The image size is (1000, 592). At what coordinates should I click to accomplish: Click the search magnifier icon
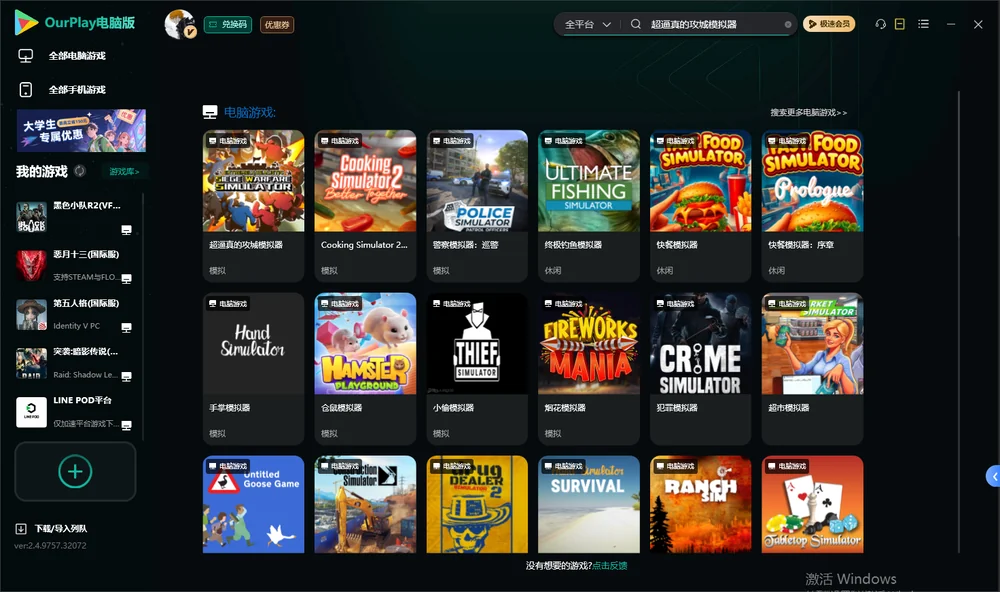(636, 24)
